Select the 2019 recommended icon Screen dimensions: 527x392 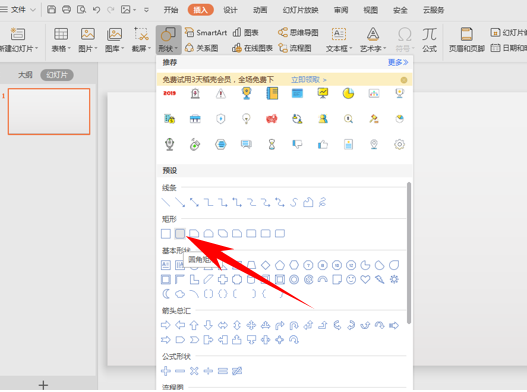click(x=169, y=93)
